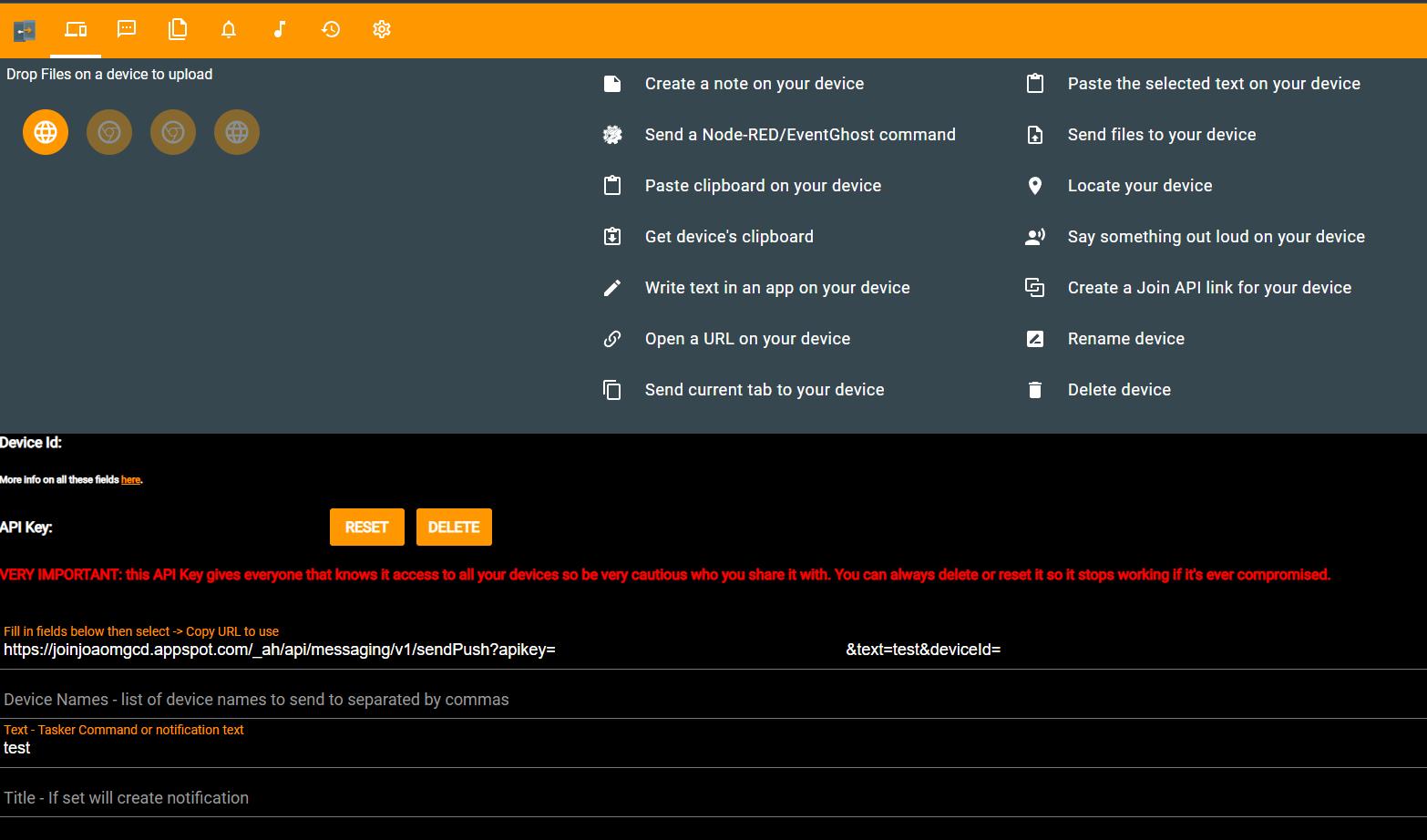1427x840 pixels.
Task: Choose Send current tab to your device
Action: click(764, 390)
